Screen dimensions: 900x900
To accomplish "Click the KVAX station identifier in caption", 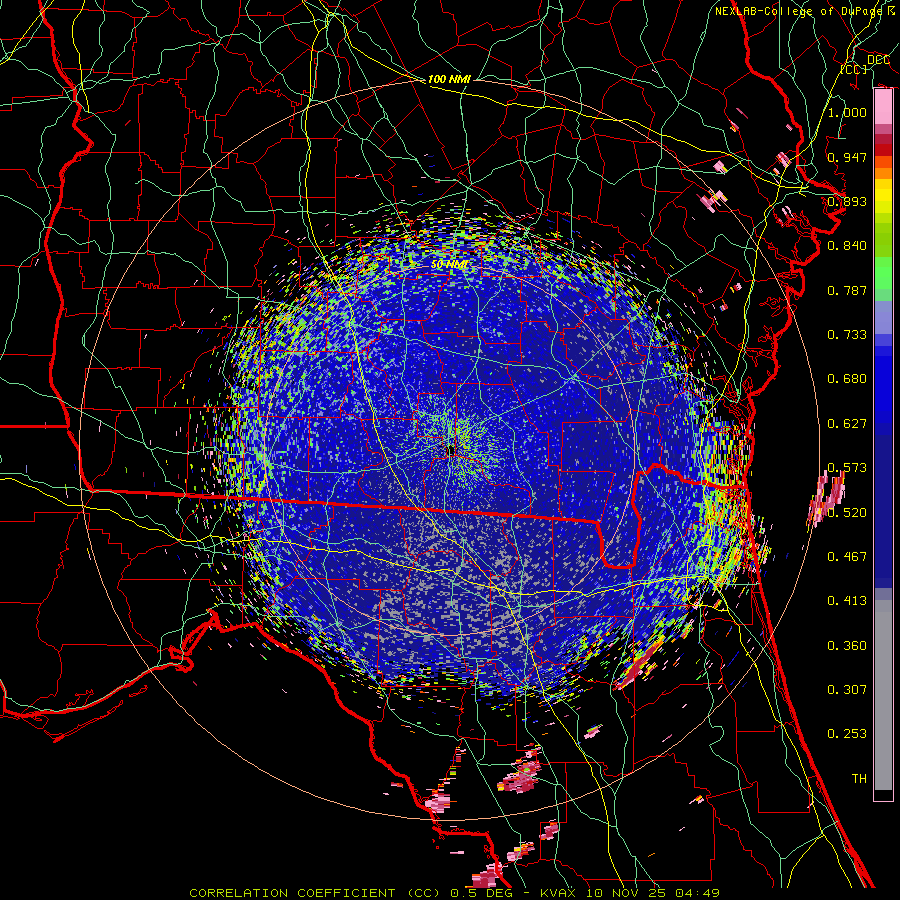I will [x=558, y=893].
